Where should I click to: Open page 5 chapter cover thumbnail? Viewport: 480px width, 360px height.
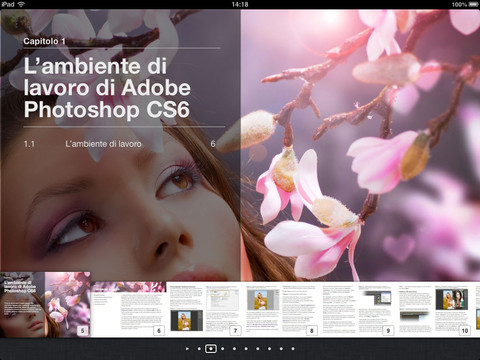(x=45, y=304)
